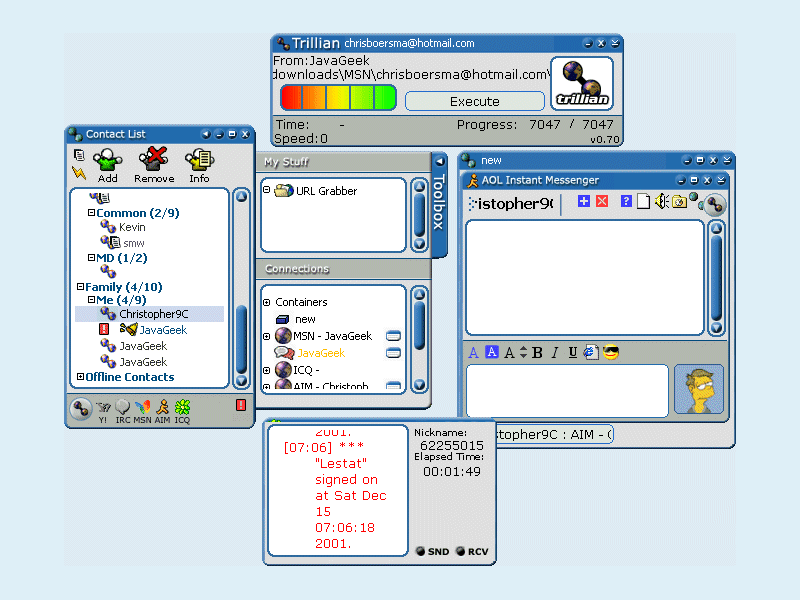Click window button beside orange JavaGeek
Image resolution: width=800 pixels, height=600 pixels.
(393, 353)
